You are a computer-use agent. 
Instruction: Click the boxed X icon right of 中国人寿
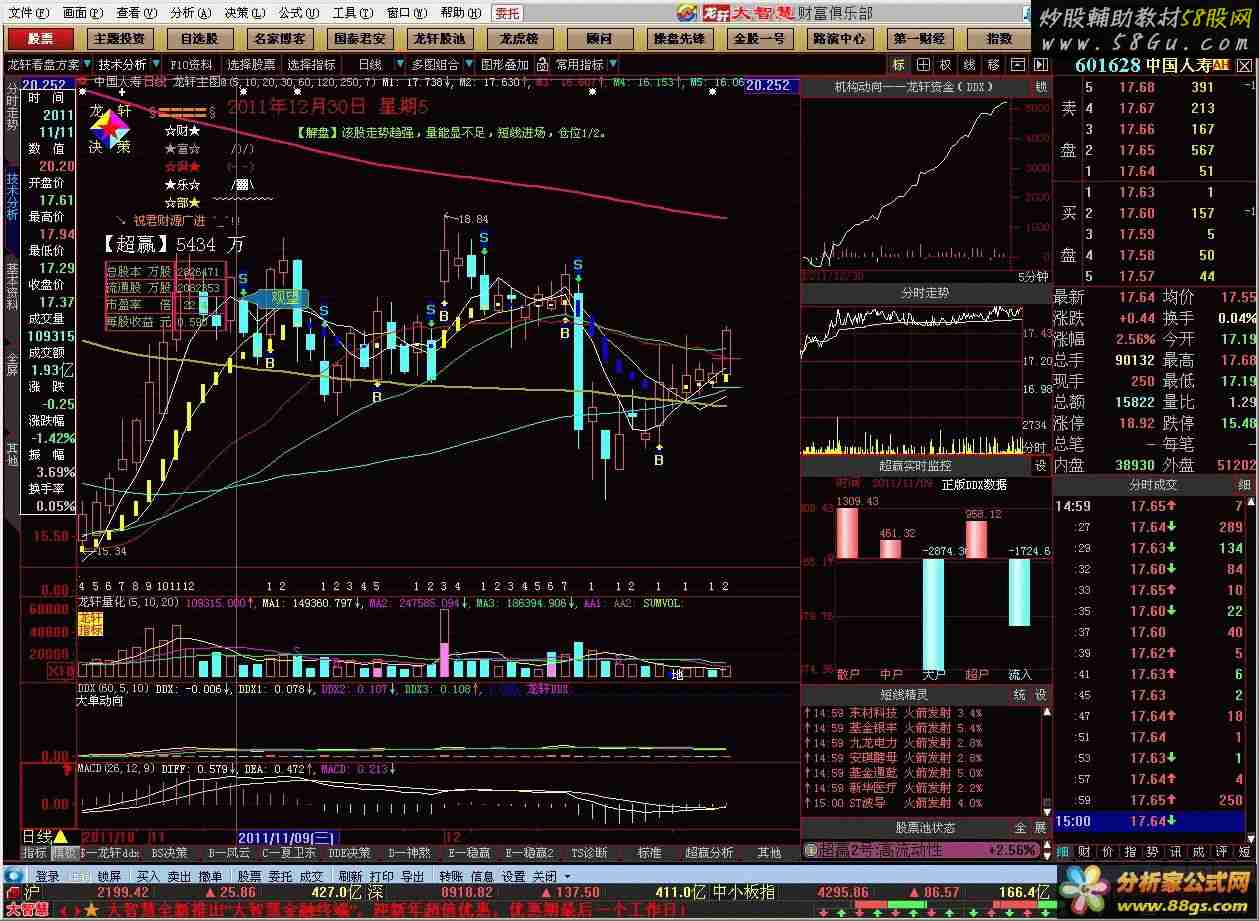coord(1245,66)
